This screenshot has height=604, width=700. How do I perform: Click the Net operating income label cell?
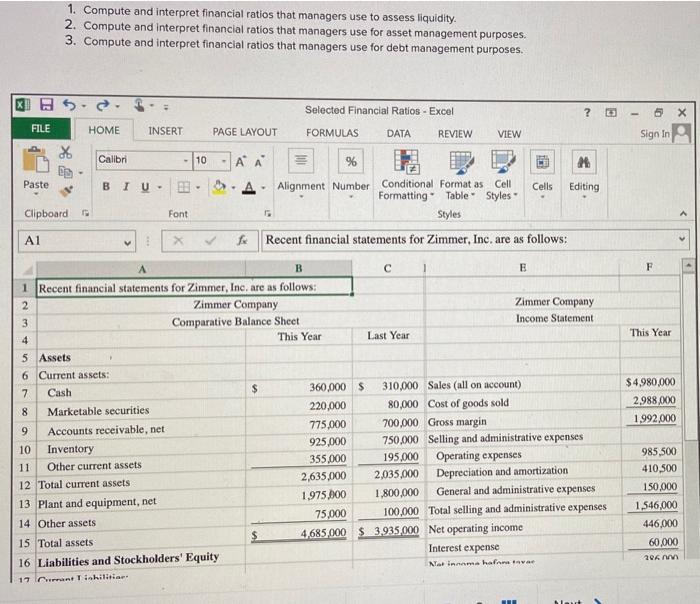click(523, 528)
